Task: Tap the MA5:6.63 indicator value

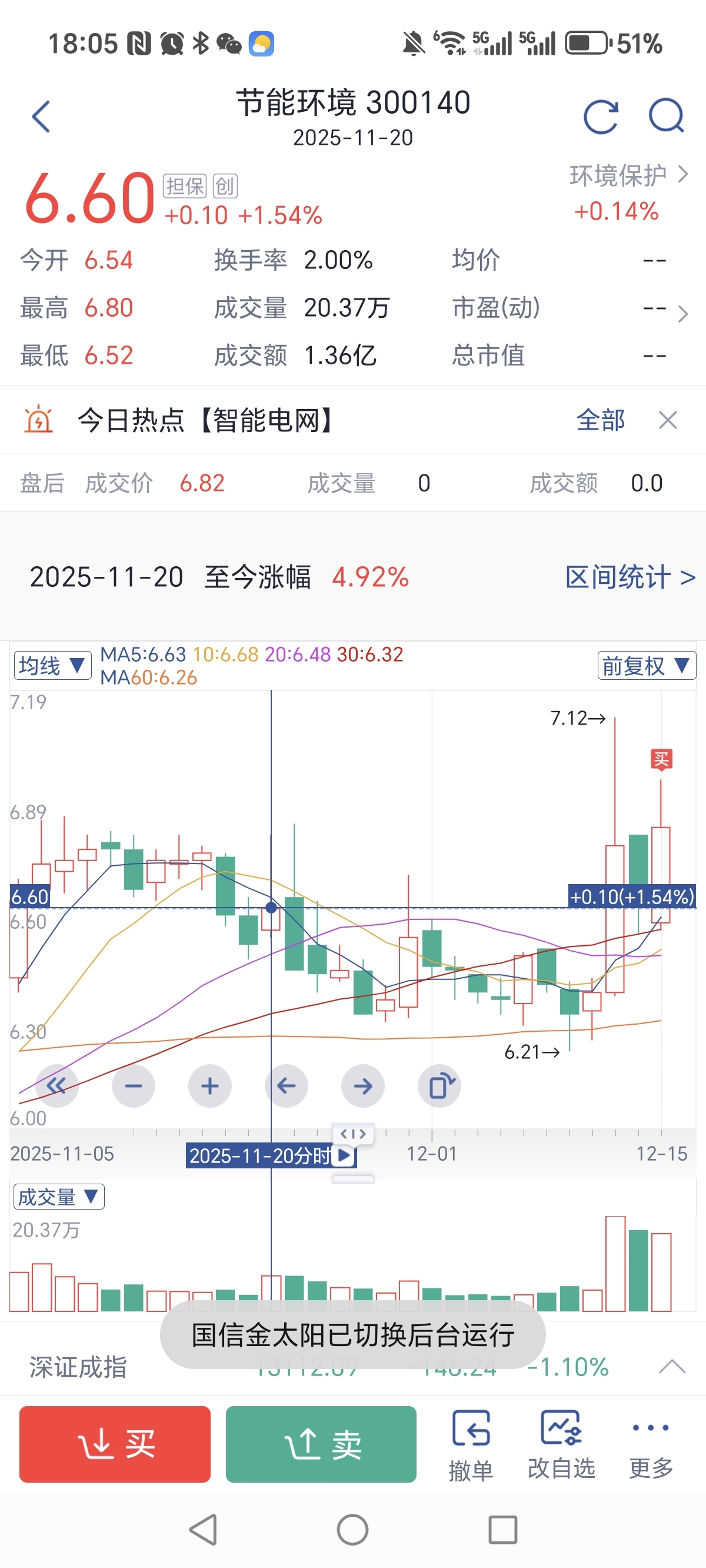Action: (143, 655)
